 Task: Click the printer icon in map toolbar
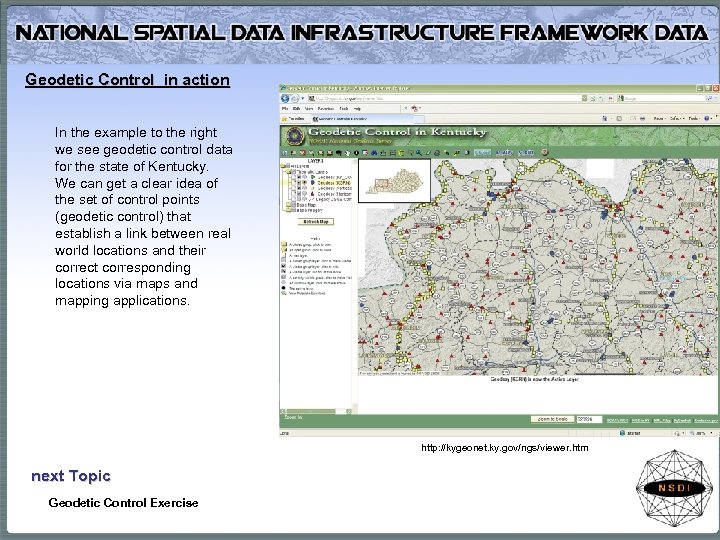[437, 152]
